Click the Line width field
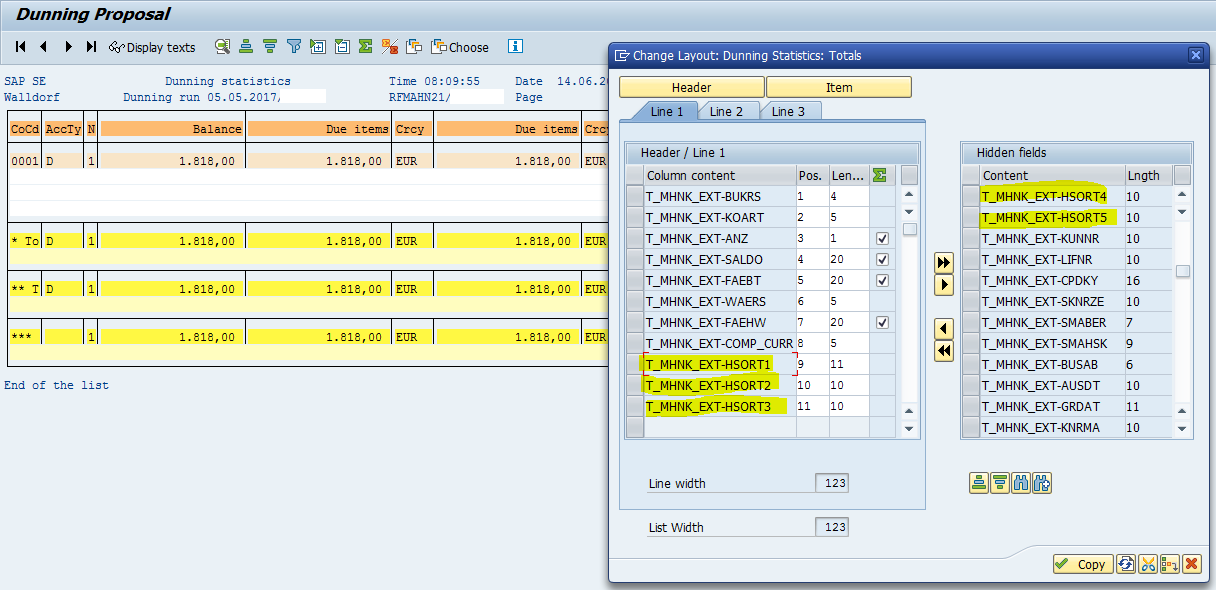1216x590 pixels. pos(832,483)
